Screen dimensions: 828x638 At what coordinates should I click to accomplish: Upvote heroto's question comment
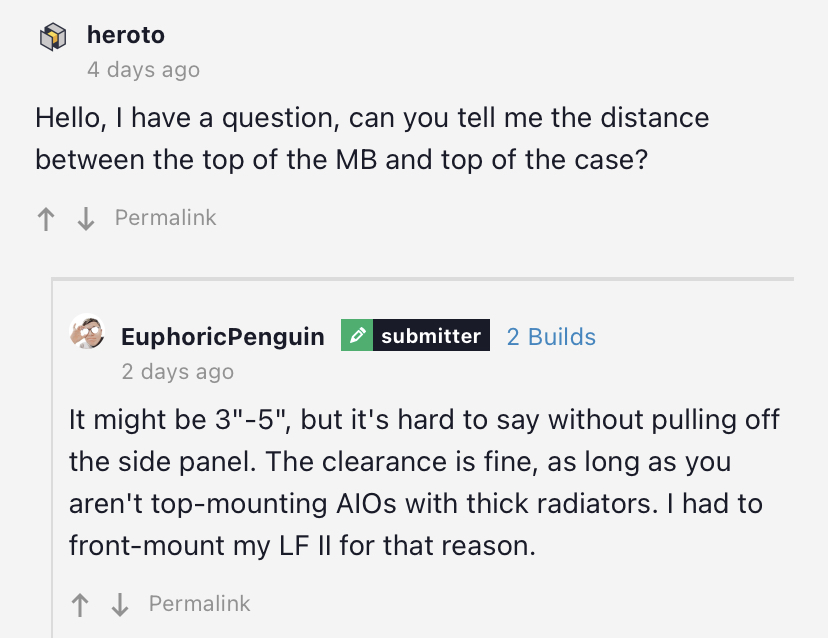pyautogui.click(x=46, y=219)
